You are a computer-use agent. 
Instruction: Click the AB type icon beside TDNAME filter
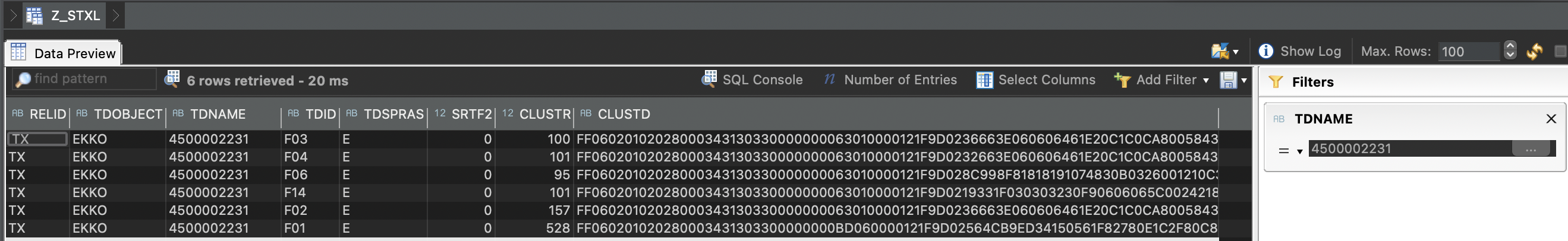pos(1279,119)
